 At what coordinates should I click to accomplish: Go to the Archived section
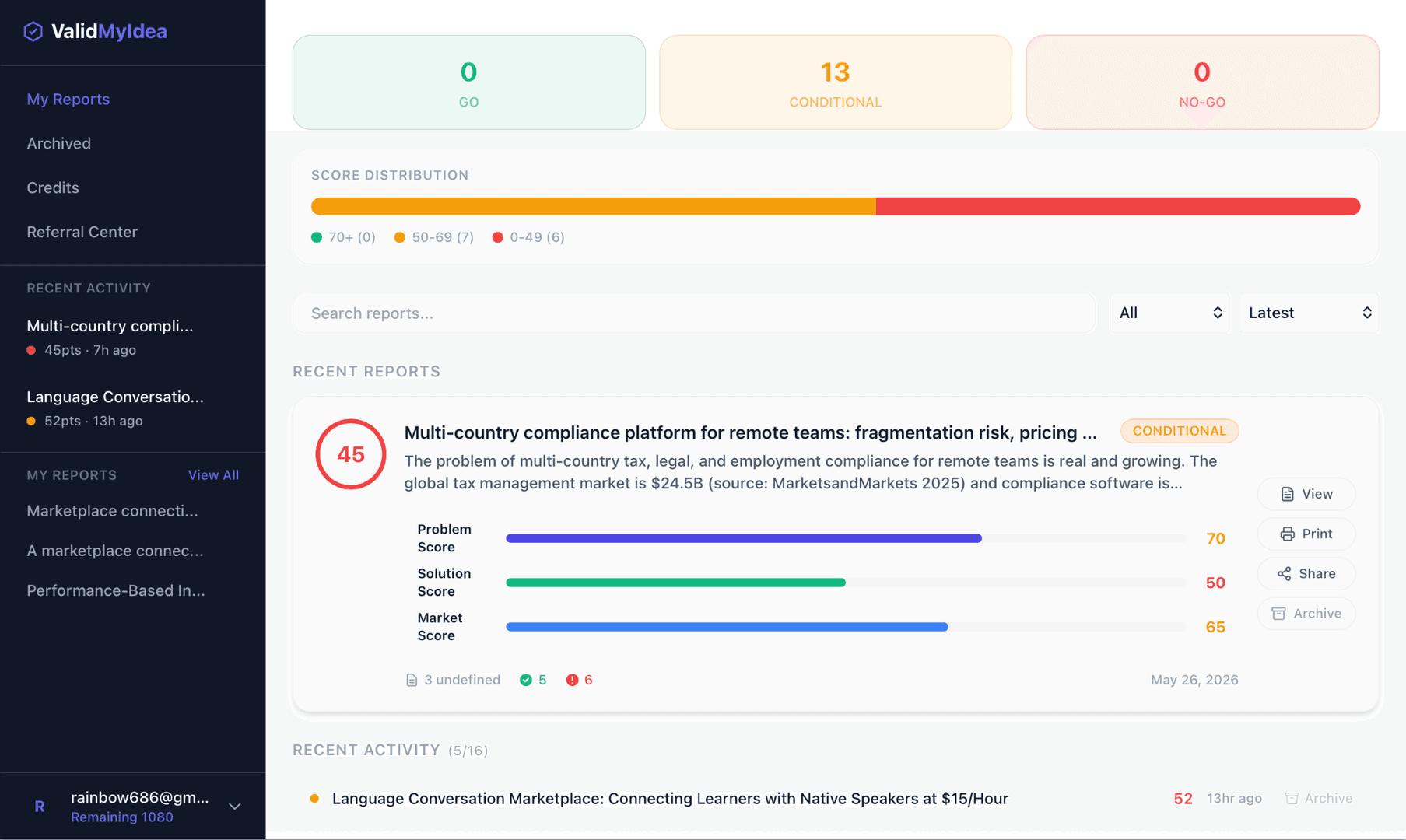pos(59,143)
